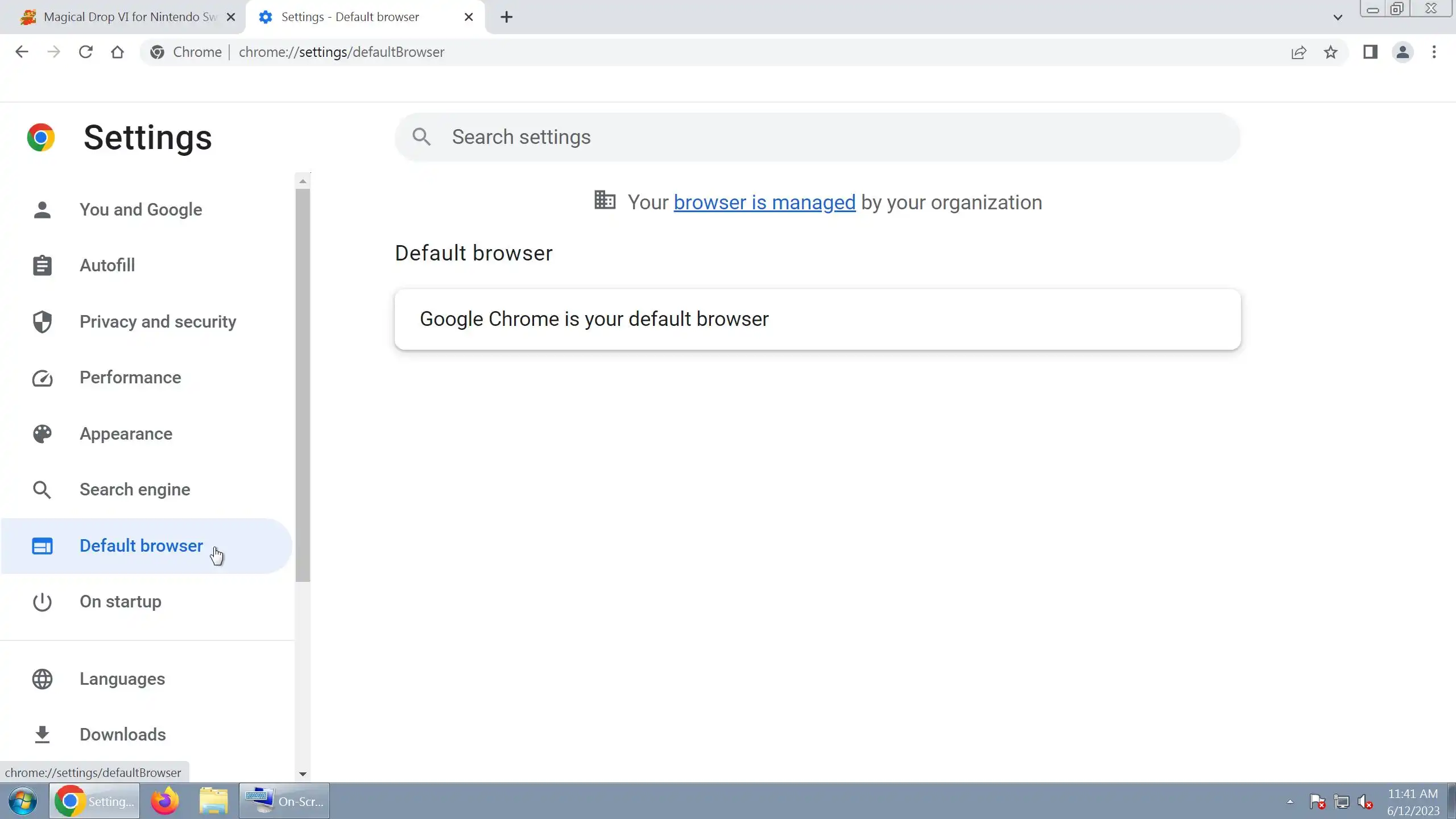This screenshot has width=1456, height=819.
Task: Expand the tab search chevron
Action: coord(1338,17)
